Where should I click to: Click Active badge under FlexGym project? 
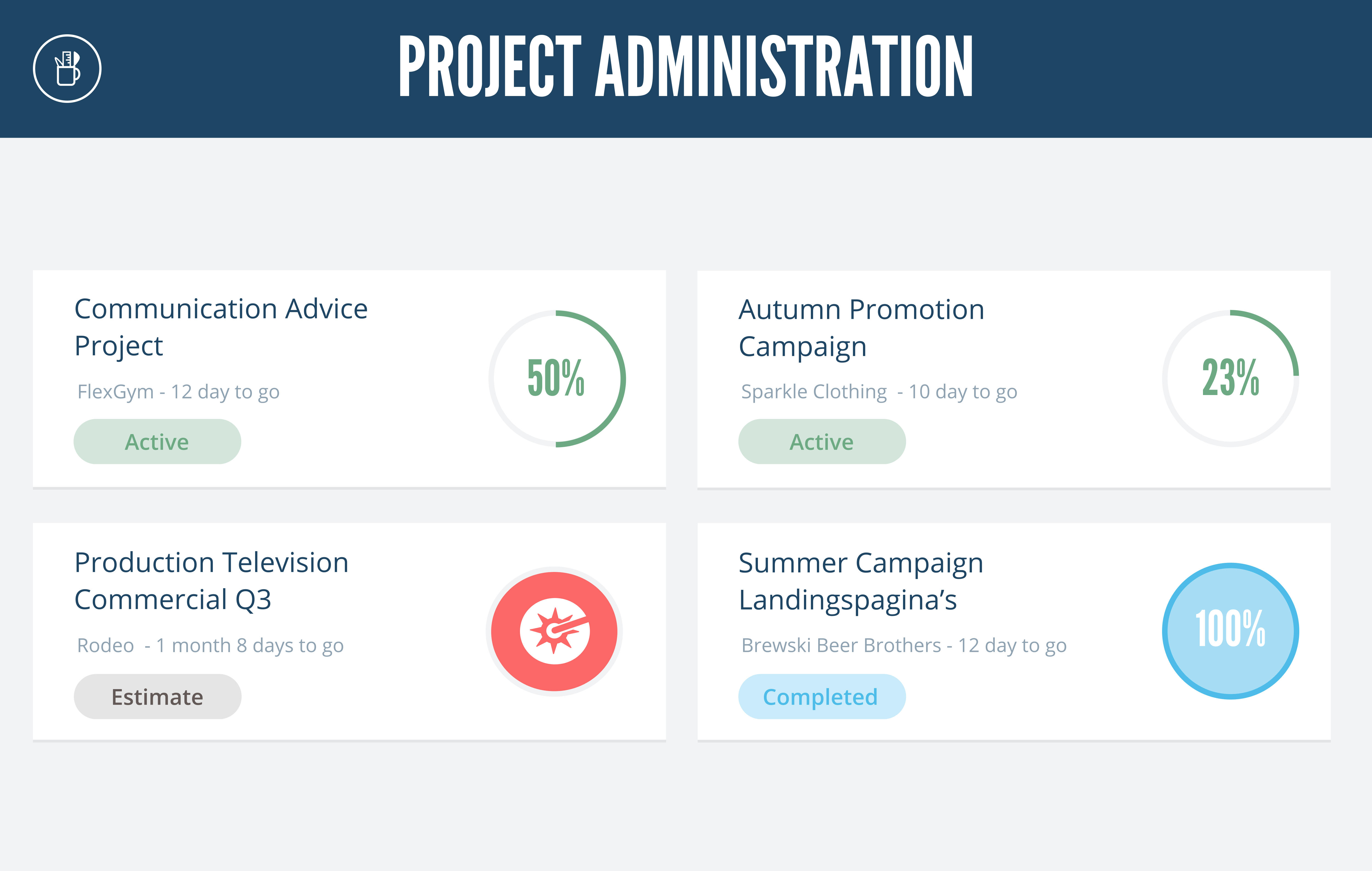(x=157, y=441)
